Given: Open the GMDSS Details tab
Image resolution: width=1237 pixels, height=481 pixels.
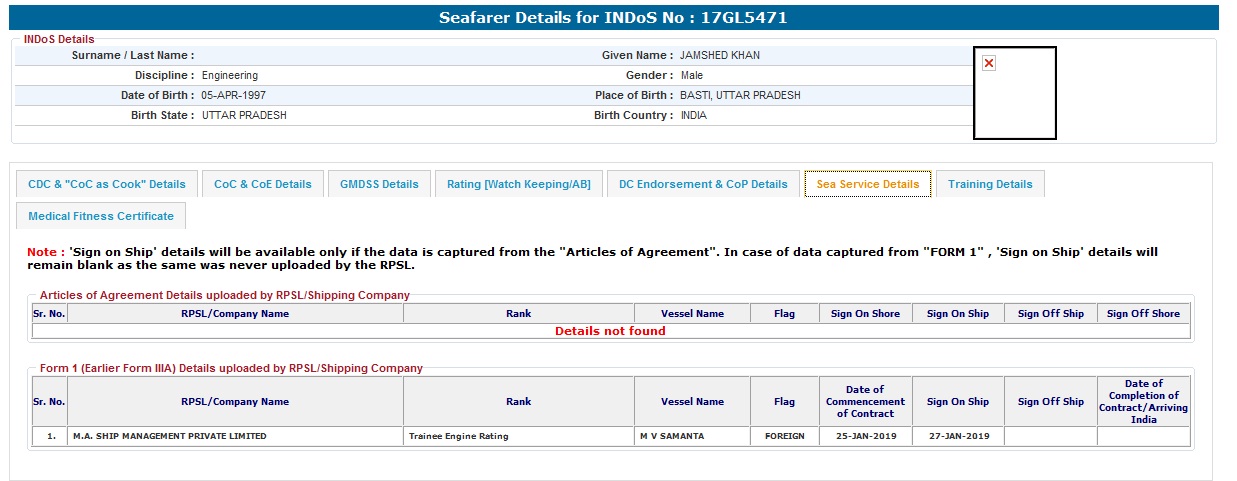Looking at the screenshot, I should coord(379,184).
